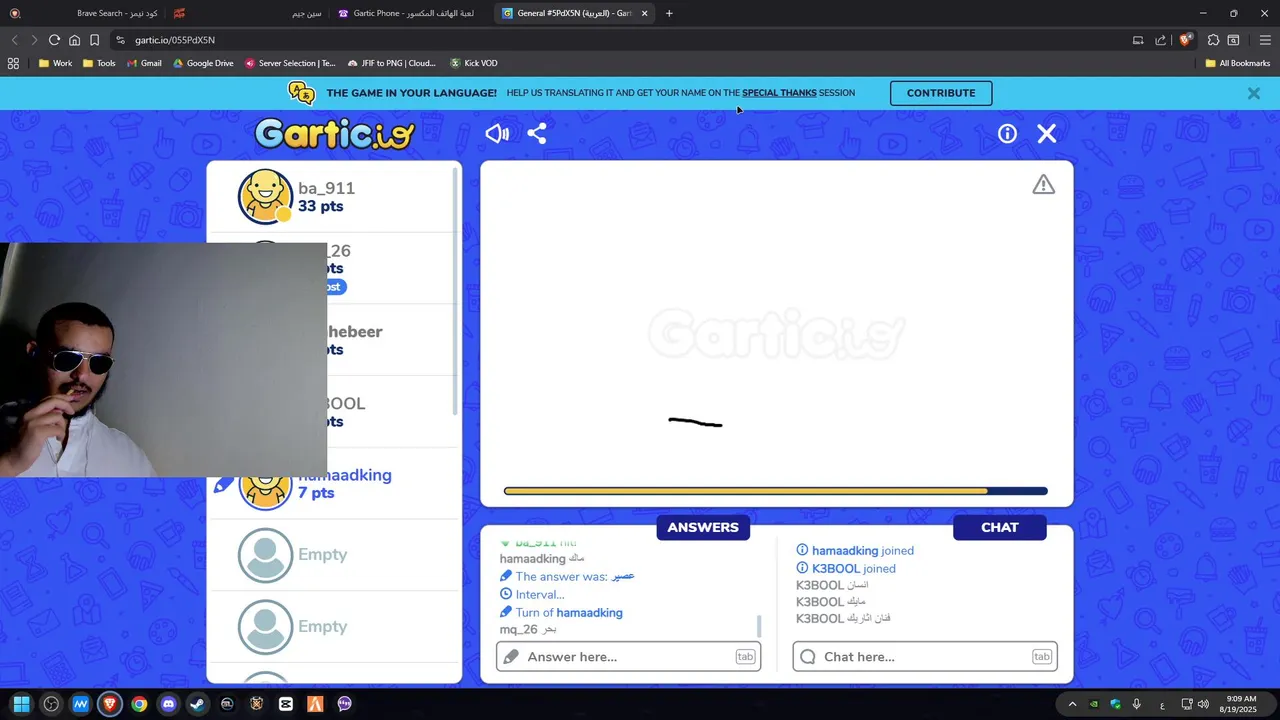Viewport: 1280px width, 720px height.
Task: Focus the Chat here input field
Action: (925, 657)
